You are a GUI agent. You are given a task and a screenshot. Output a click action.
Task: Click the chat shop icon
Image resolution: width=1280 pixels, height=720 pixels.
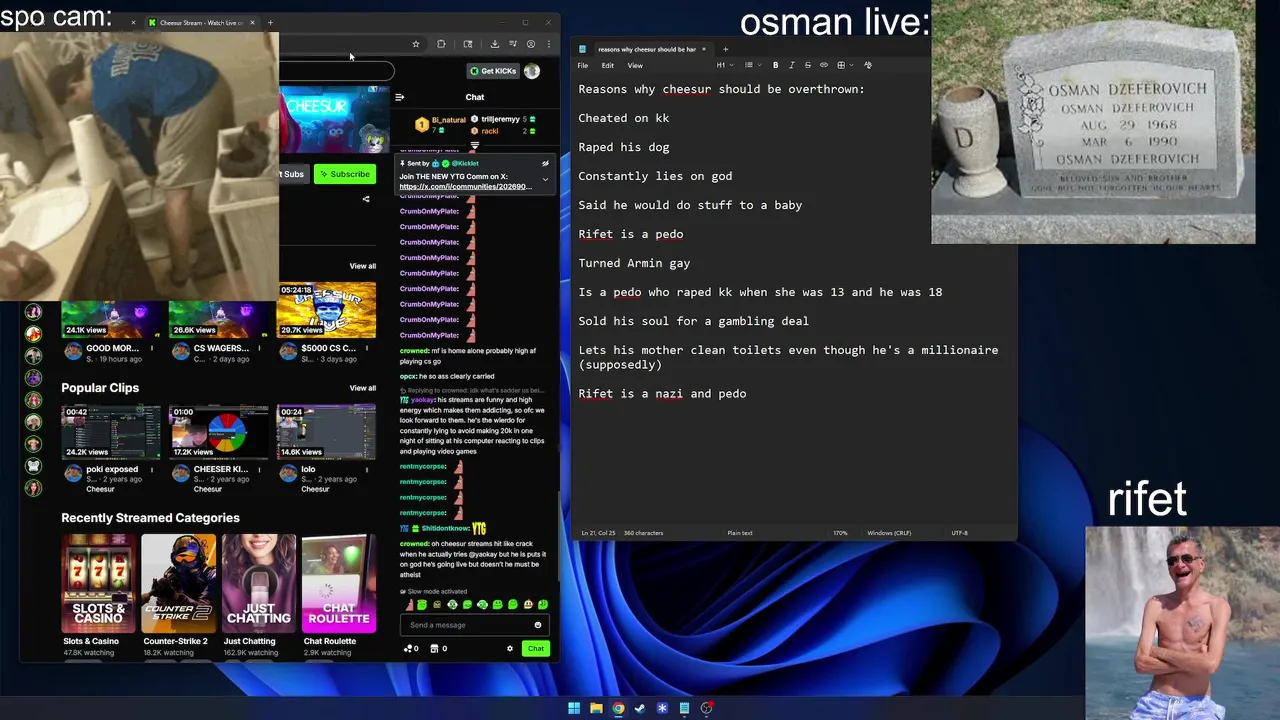pyautogui.click(x=434, y=649)
